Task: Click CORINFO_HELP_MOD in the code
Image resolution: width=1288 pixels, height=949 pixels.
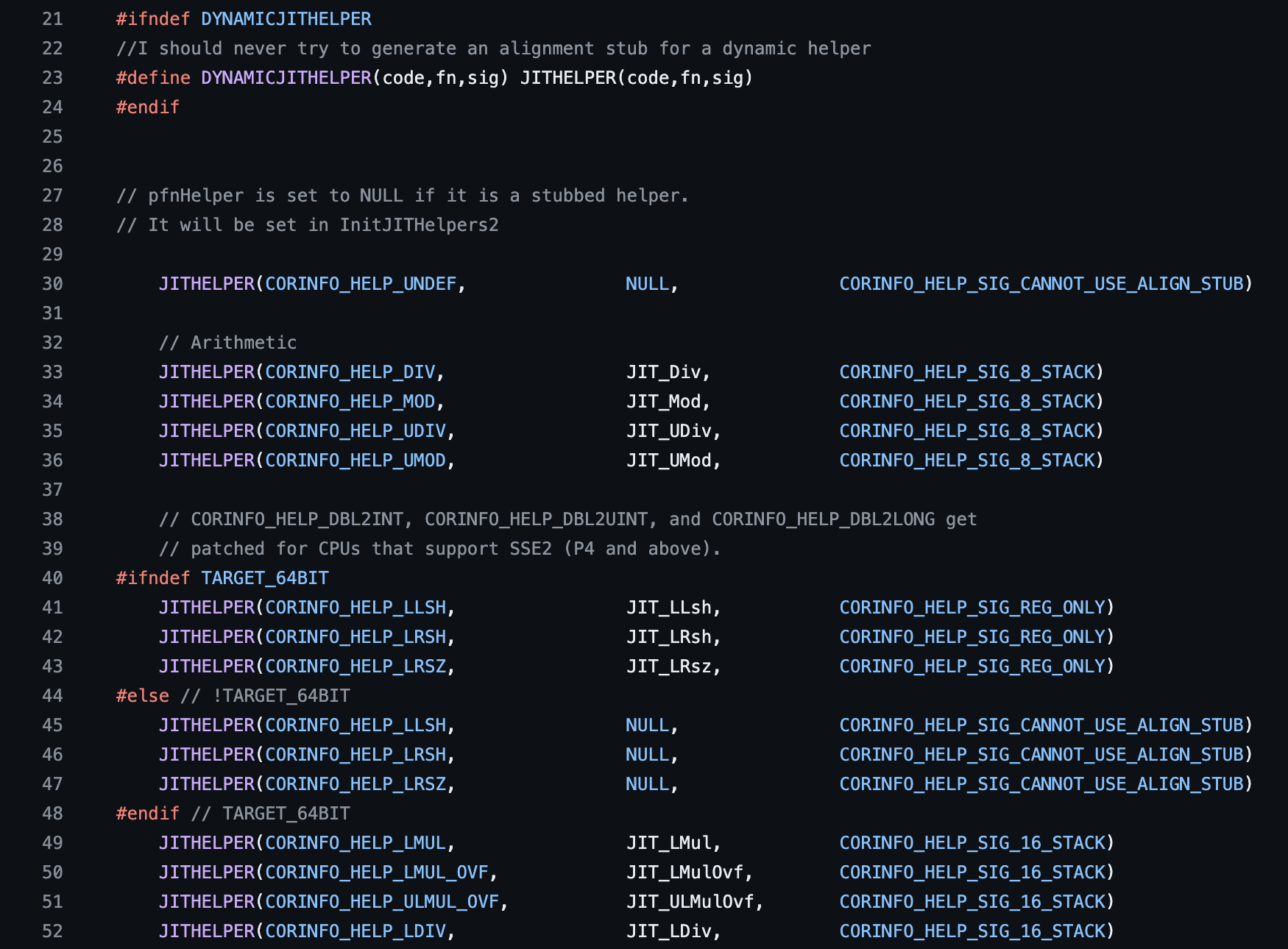Action: point(350,402)
